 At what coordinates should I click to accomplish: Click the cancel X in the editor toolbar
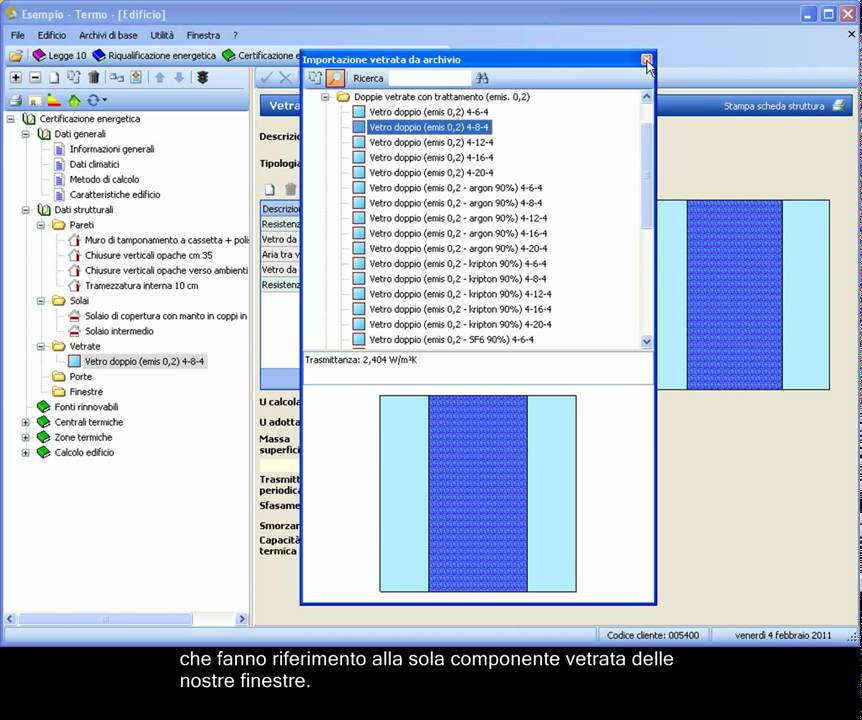(x=285, y=78)
